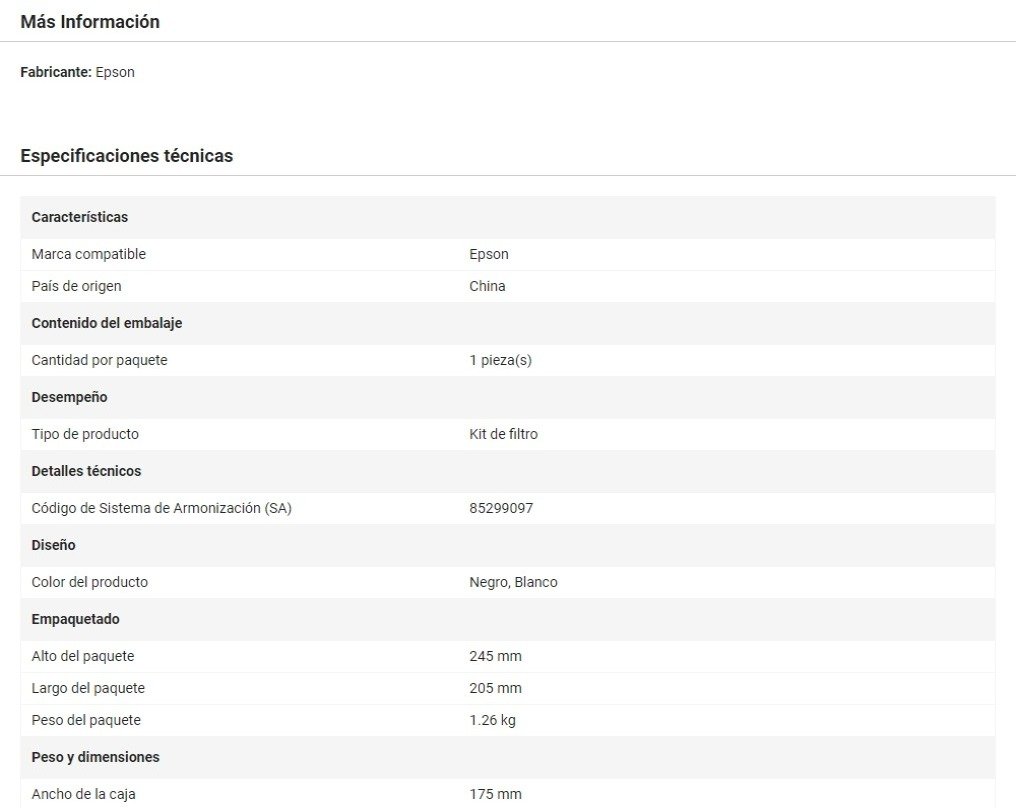This screenshot has width=1016, height=808.
Task: Select the 245 mm package height value
Action: pyautogui.click(x=495, y=656)
